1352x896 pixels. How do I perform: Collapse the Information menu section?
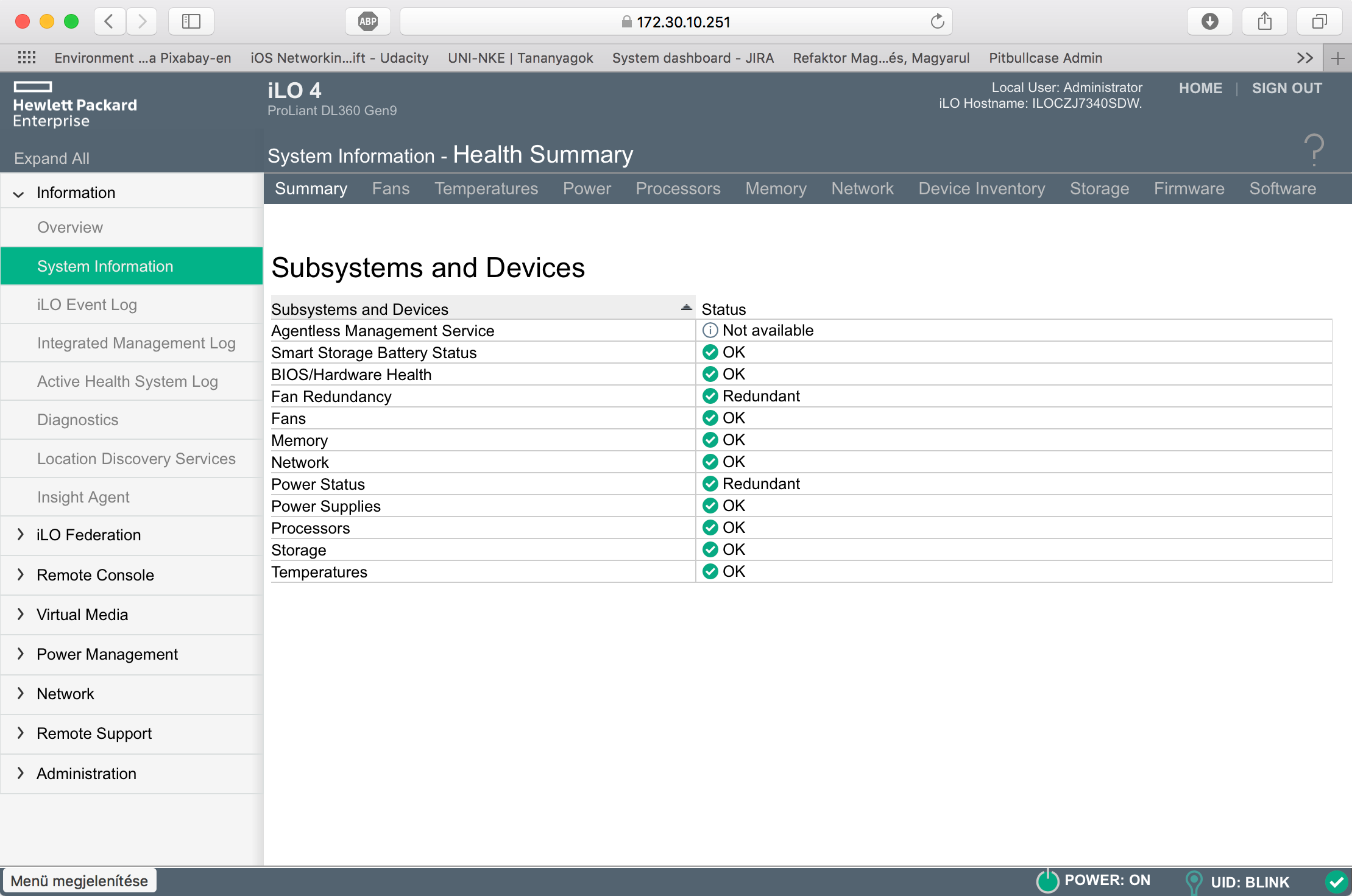click(x=19, y=194)
